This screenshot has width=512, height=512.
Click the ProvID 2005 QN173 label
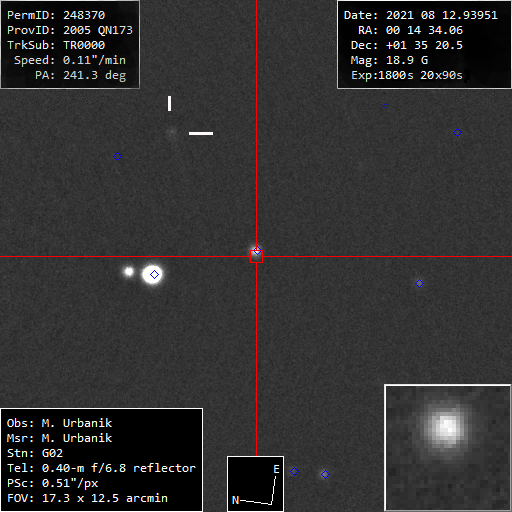[x=70, y=30]
